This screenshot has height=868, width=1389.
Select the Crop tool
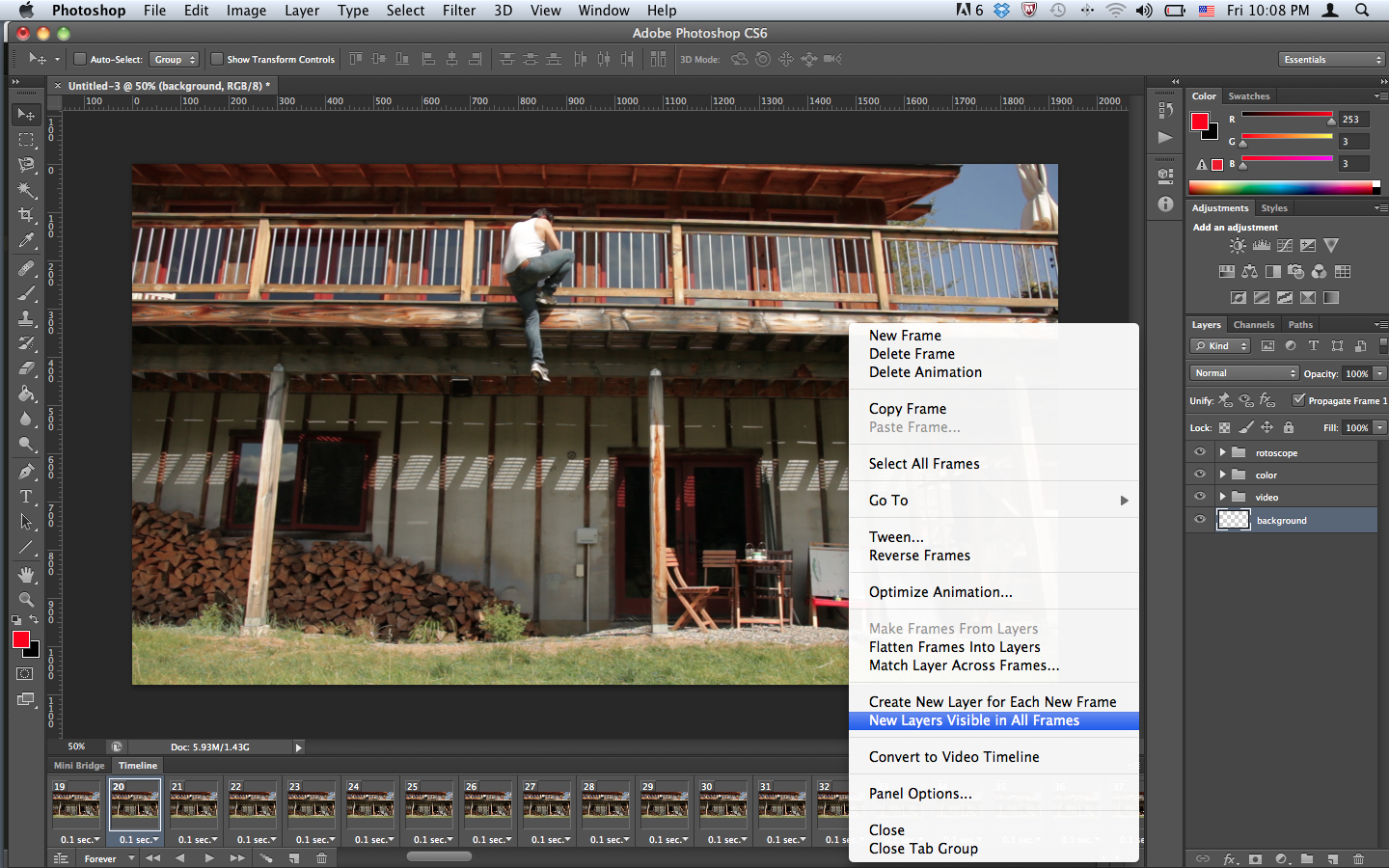[x=26, y=215]
